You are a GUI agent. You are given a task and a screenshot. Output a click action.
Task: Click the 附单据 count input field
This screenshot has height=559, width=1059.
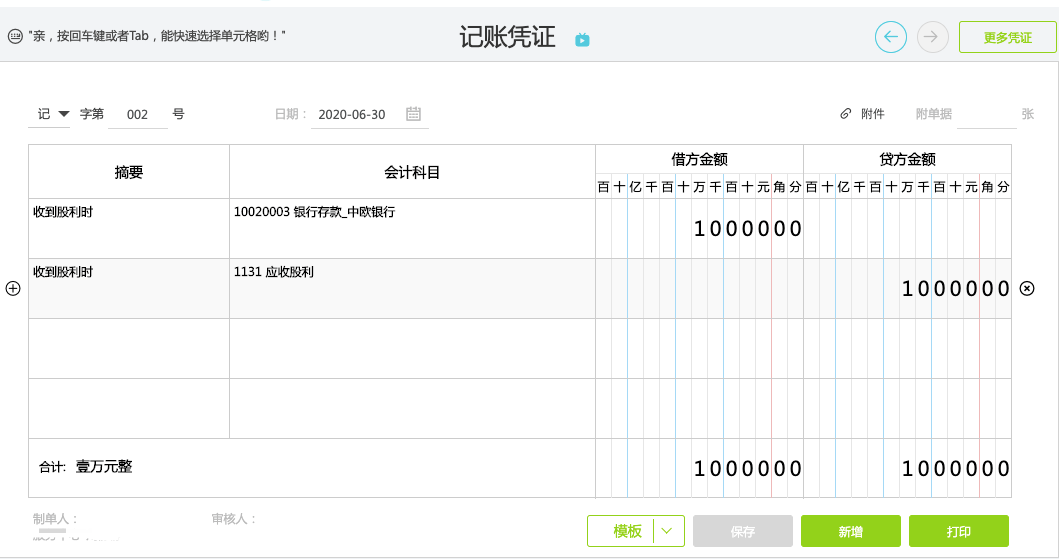click(x=987, y=115)
